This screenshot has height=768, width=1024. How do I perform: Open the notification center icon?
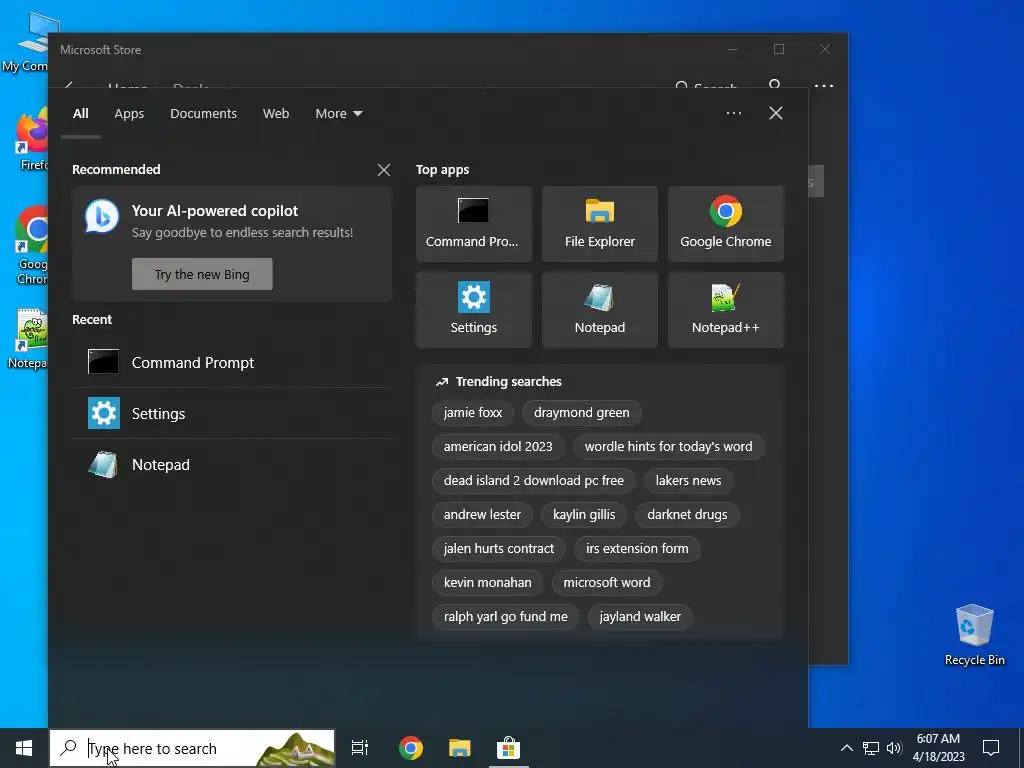pos(991,748)
